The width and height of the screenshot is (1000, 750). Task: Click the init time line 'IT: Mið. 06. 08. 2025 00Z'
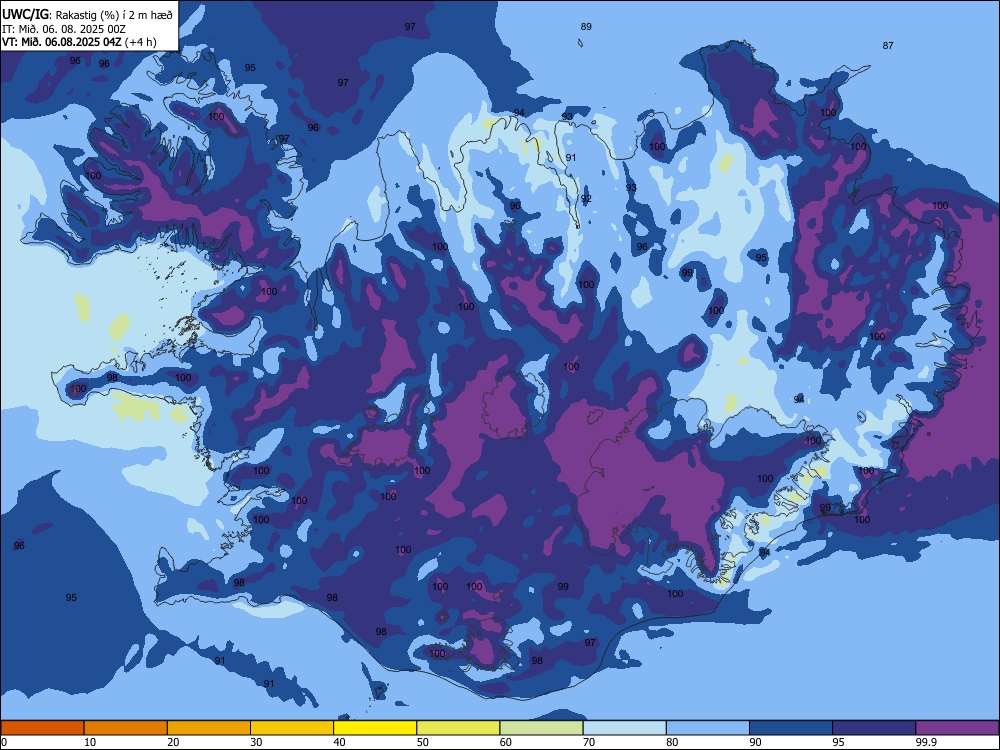64,29
